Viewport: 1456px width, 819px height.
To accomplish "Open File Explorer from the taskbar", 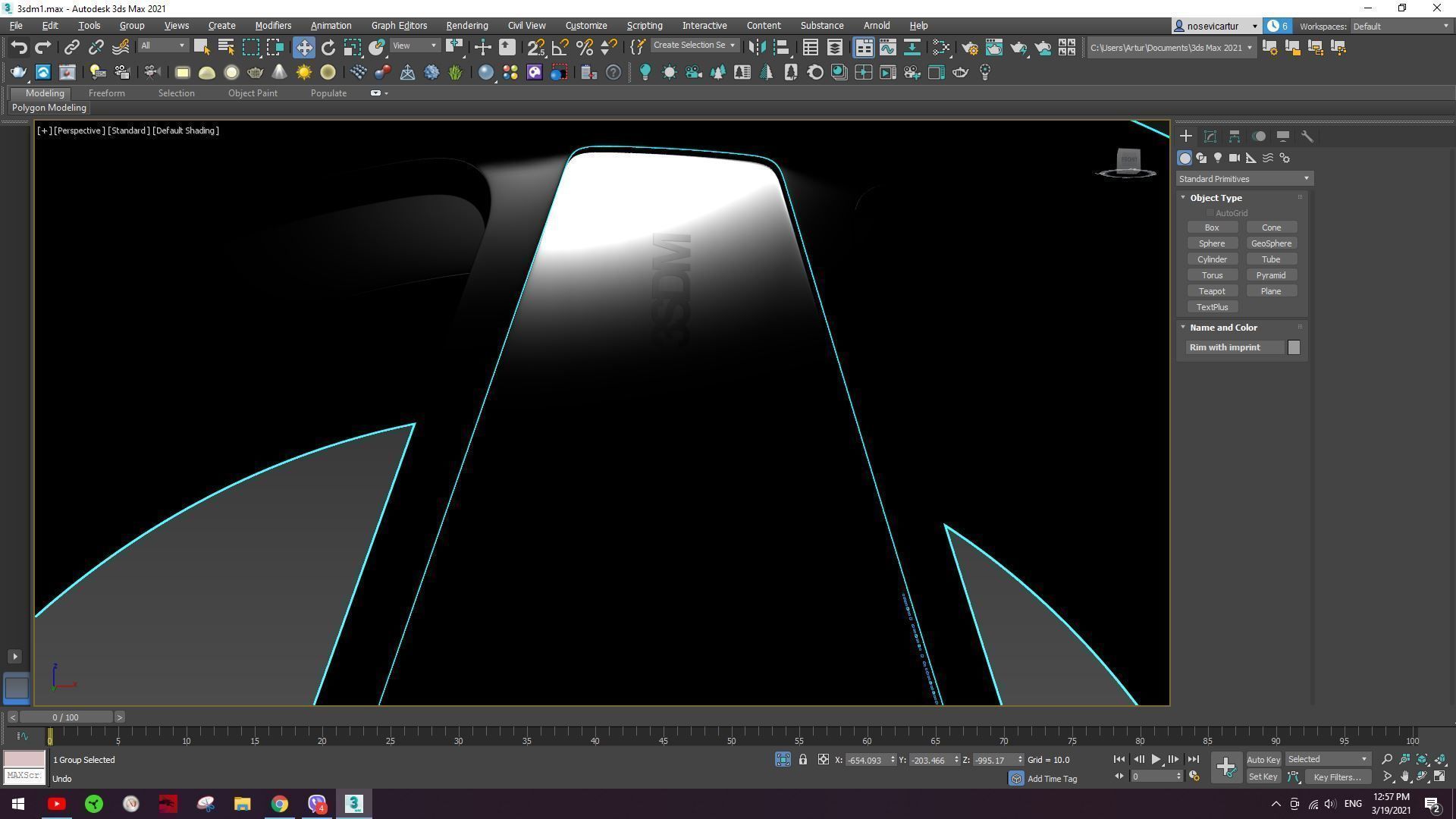I will click(x=243, y=804).
